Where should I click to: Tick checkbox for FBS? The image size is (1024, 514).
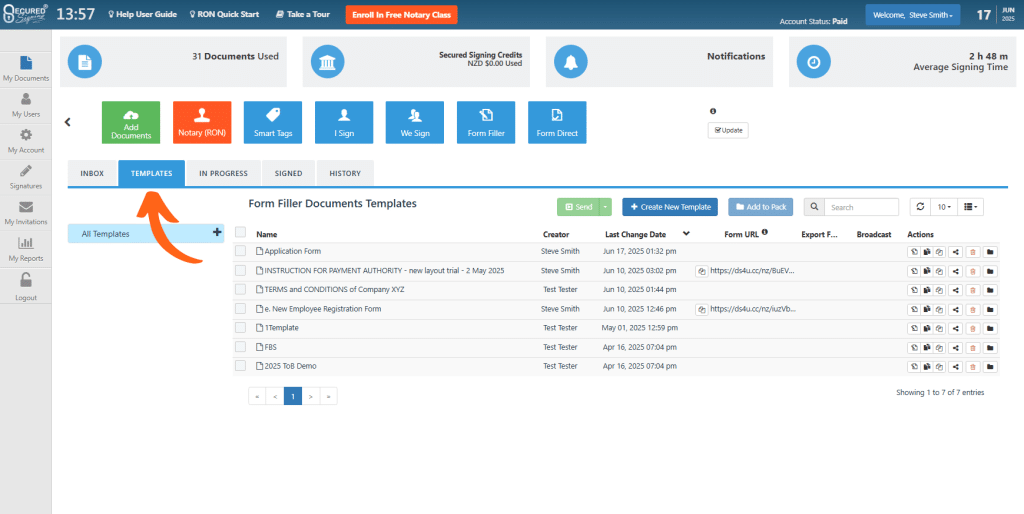(240, 347)
